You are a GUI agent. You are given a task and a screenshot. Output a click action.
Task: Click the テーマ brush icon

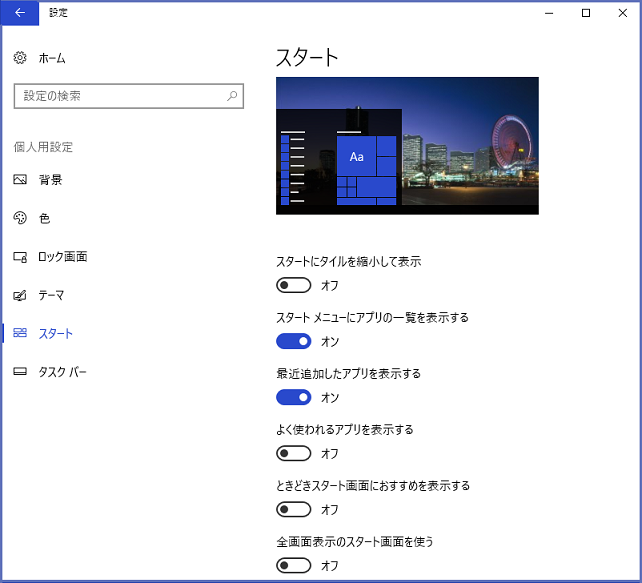point(20,295)
